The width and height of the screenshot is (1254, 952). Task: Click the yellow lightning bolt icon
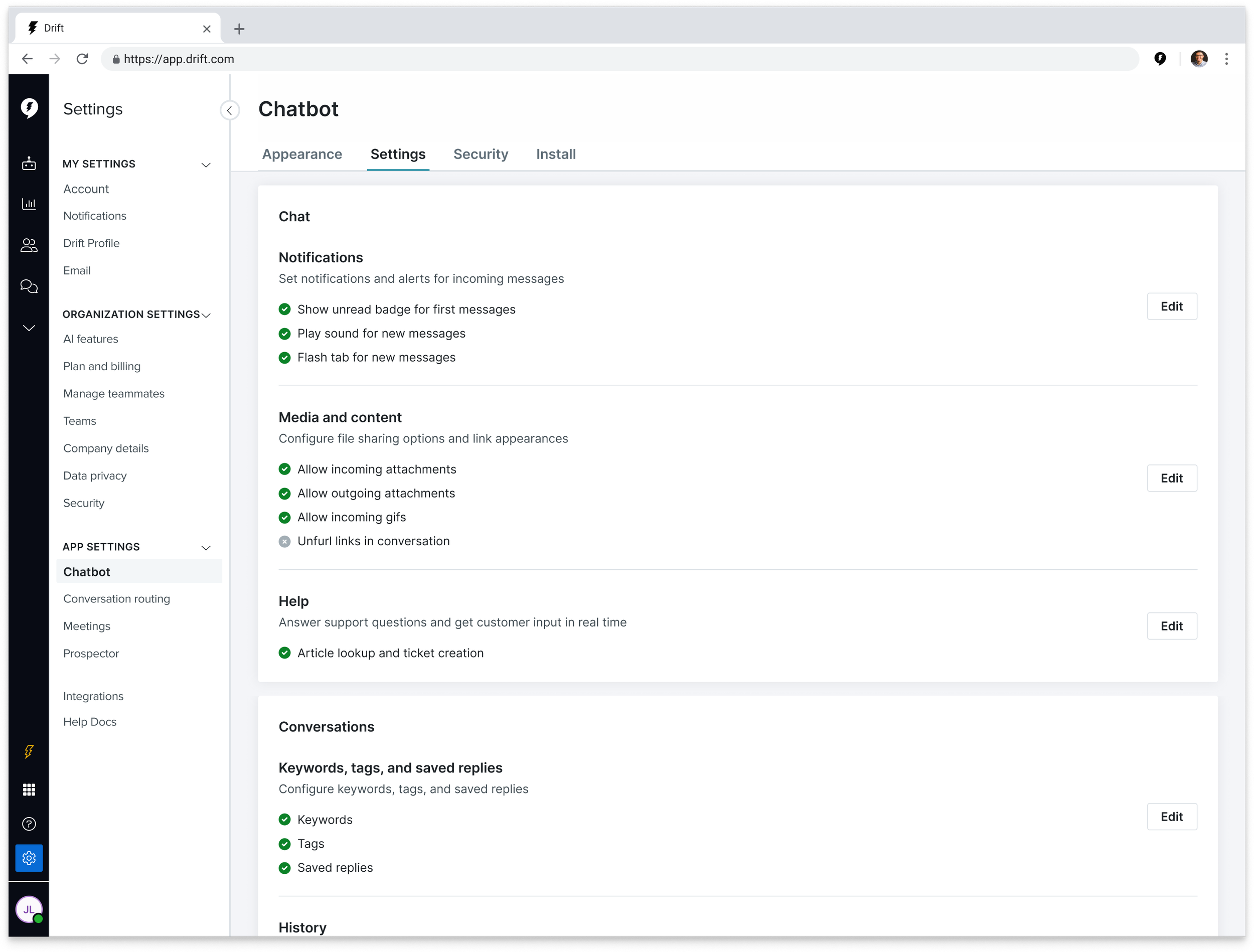pyautogui.click(x=29, y=752)
